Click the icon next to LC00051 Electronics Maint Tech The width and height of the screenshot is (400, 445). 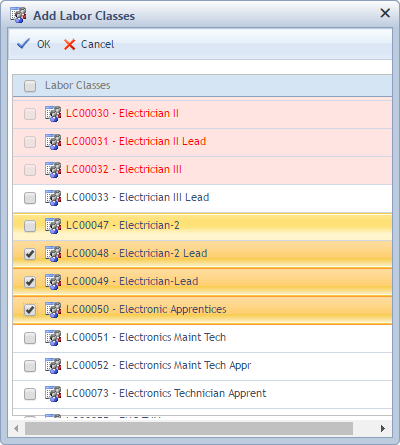click(x=53, y=338)
